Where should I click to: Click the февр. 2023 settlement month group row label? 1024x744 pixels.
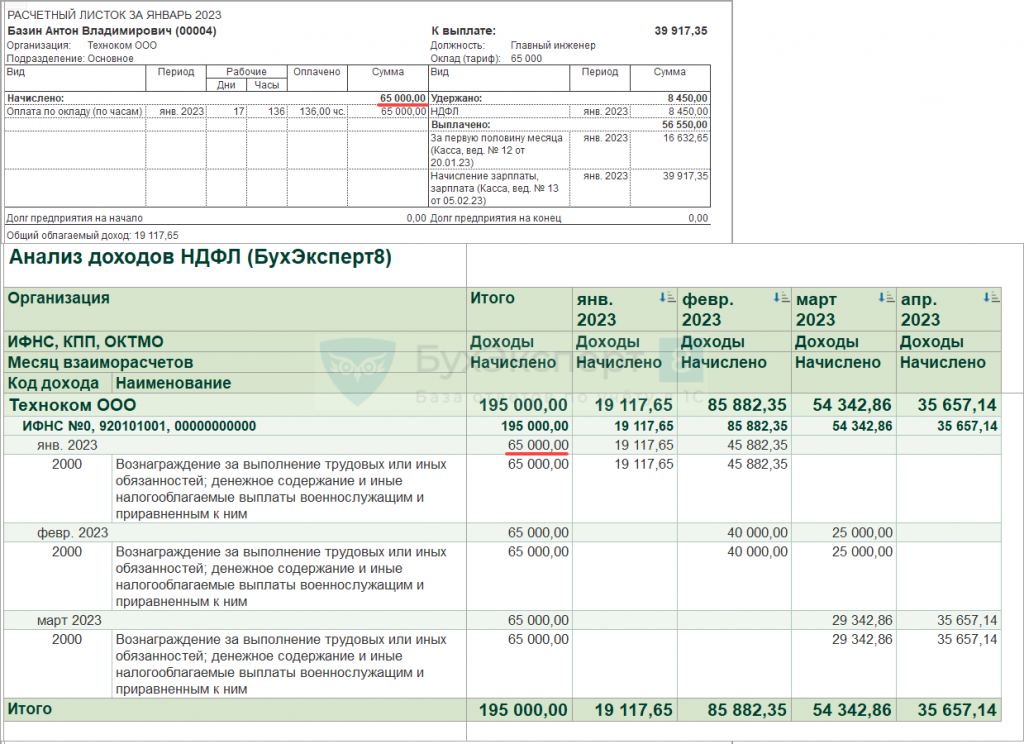click(x=72, y=533)
